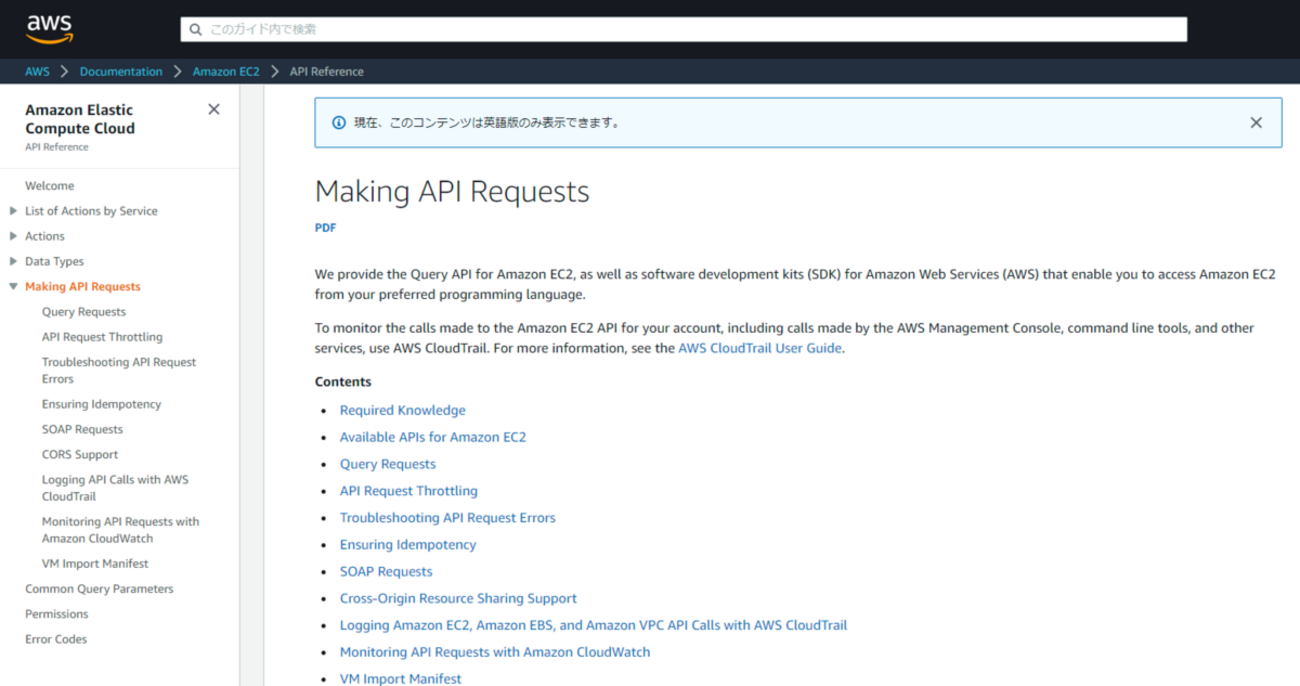The height and width of the screenshot is (686, 1300).
Task: Select Common Query Parameters in sidebar
Action: (99, 589)
